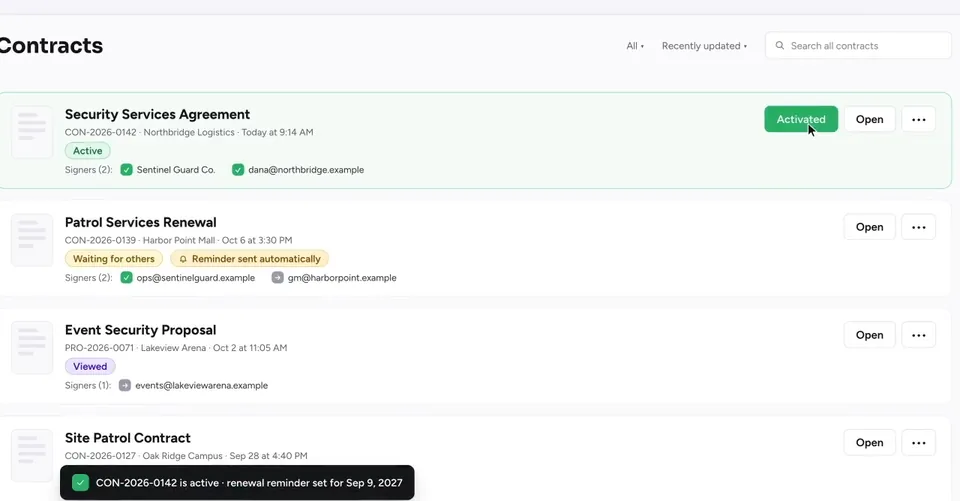Image resolution: width=960 pixels, height=501 pixels.
Task: Open the Security Services Agreement contract
Action: tap(869, 119)
